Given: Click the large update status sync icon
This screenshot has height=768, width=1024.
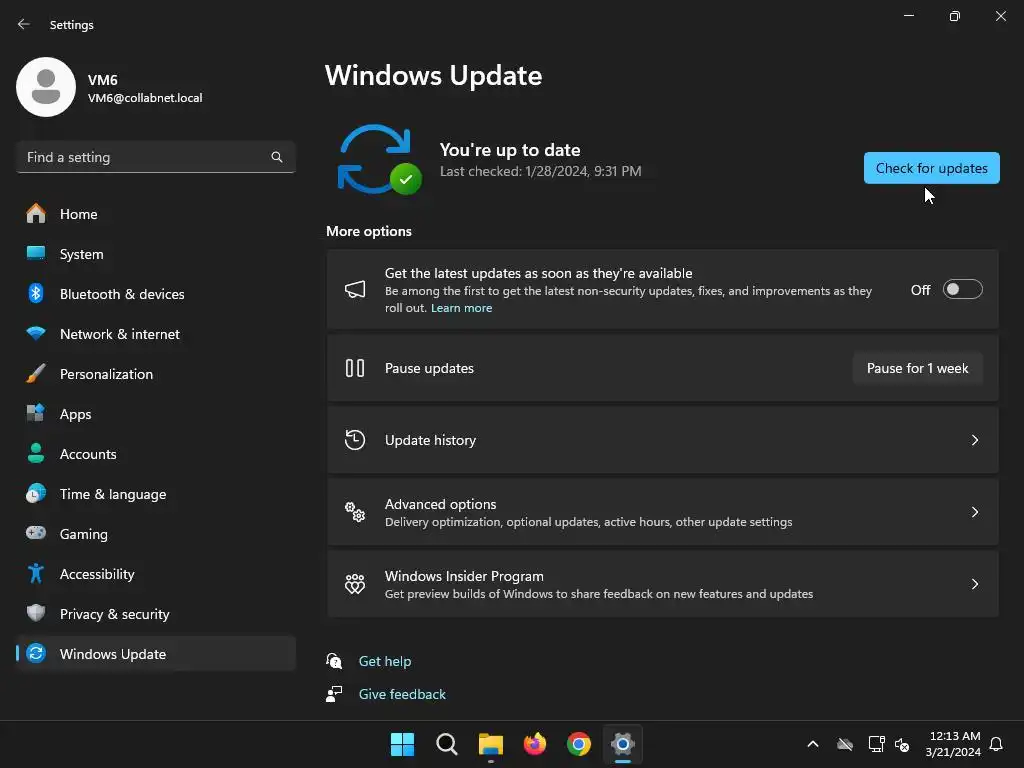Looking at the screenshot, I should tap(379, 160).
